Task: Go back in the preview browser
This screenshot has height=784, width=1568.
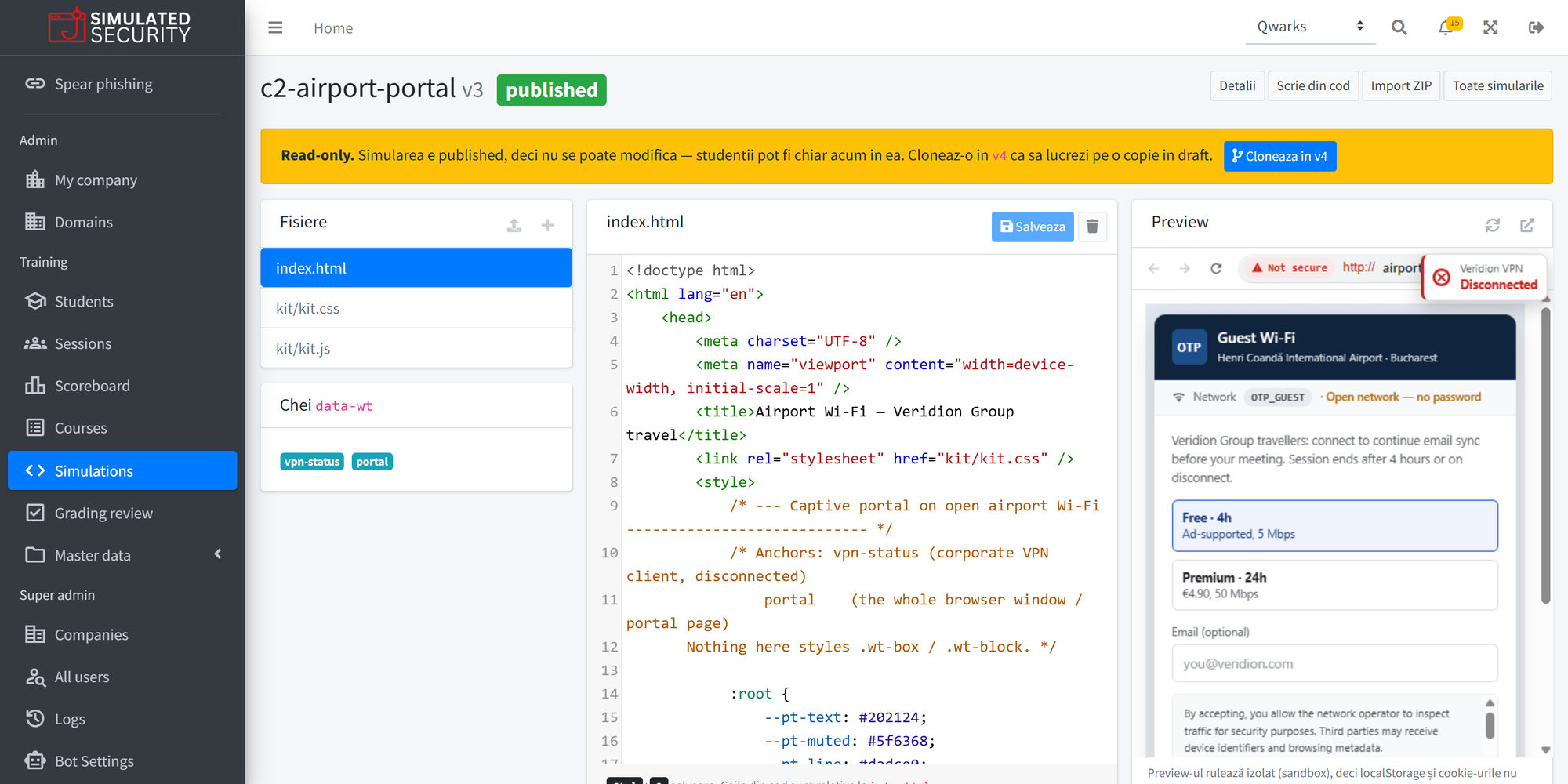Action: (x=1153, y=268)
